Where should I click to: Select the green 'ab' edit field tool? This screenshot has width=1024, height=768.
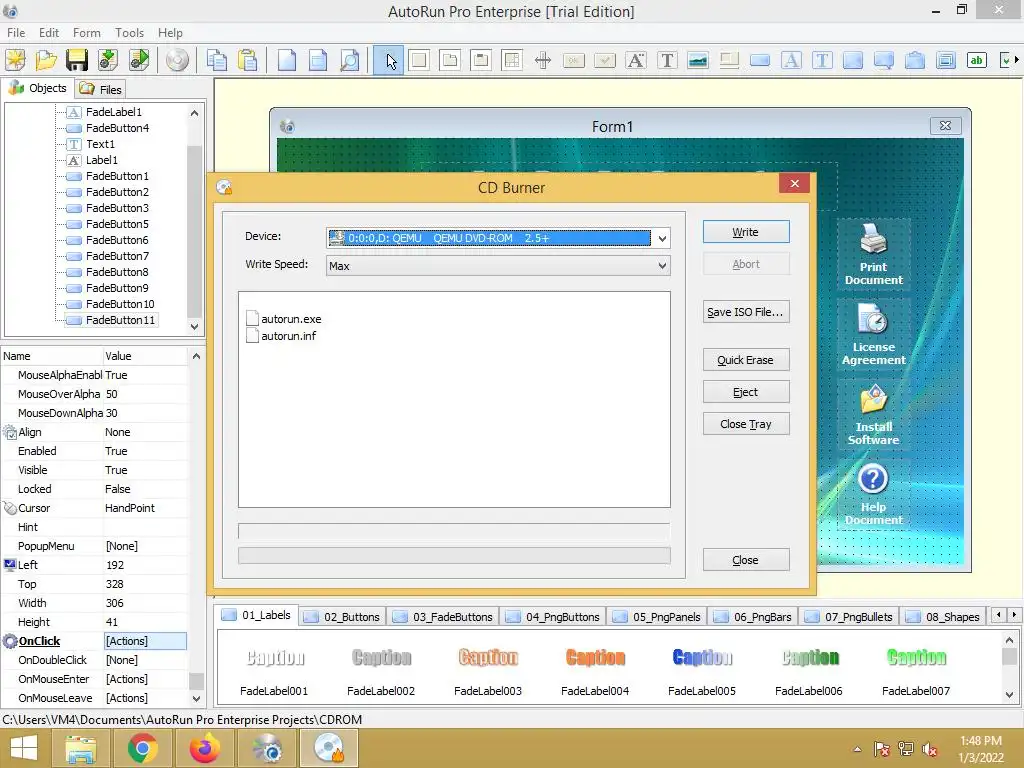[976, 60]
